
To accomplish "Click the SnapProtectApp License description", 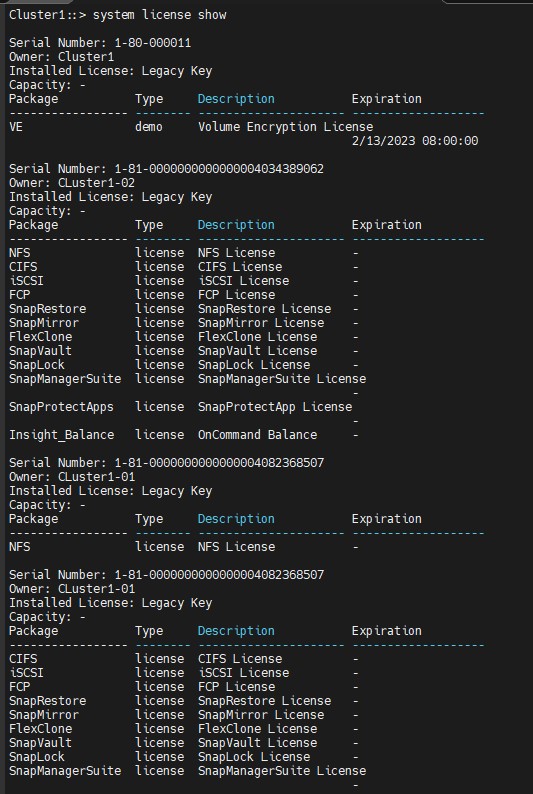I will pyautogui.click(x=275, y=407).
